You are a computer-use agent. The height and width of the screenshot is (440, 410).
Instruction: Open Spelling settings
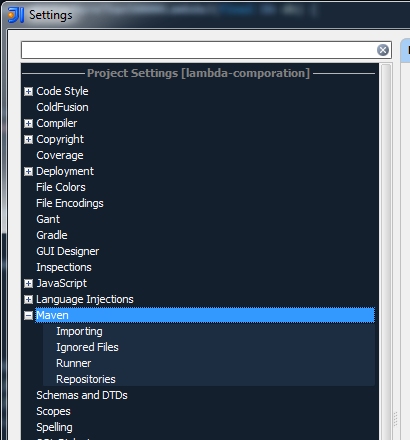click(x=54, y=427)
